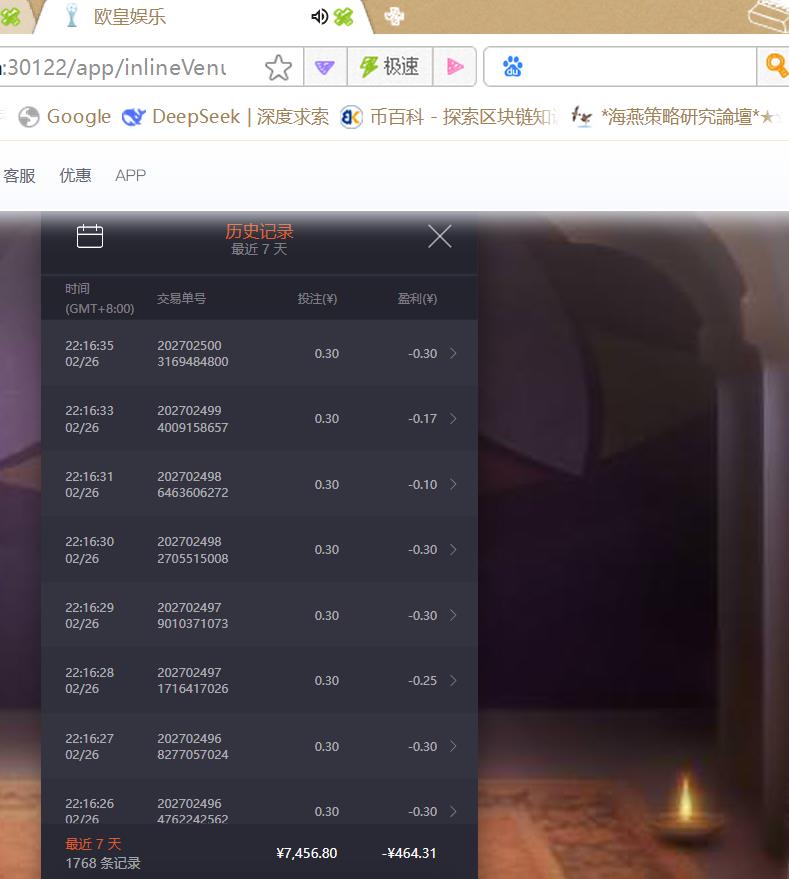This screenshot has height=879, width=789.
Task: Click the 时间 (GMT+8:00) column header
Action: 99,298
